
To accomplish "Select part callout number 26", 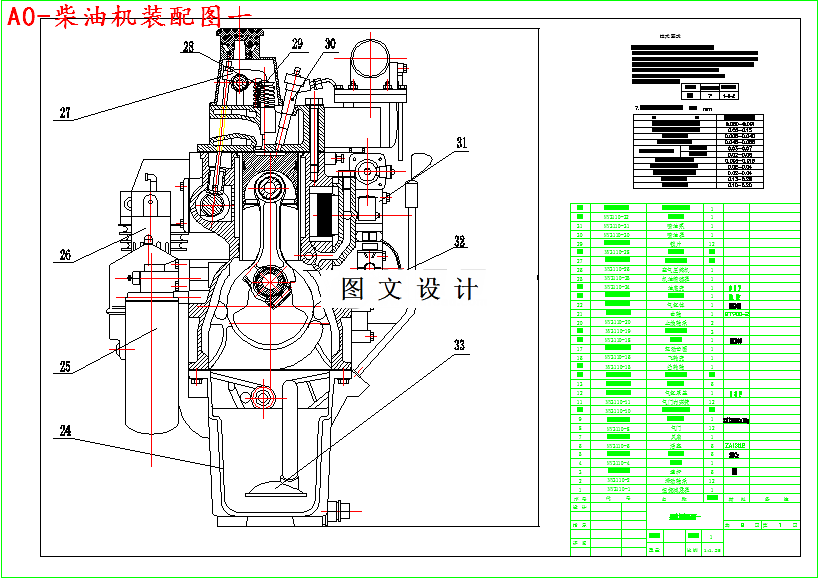I will pos(65,256).
